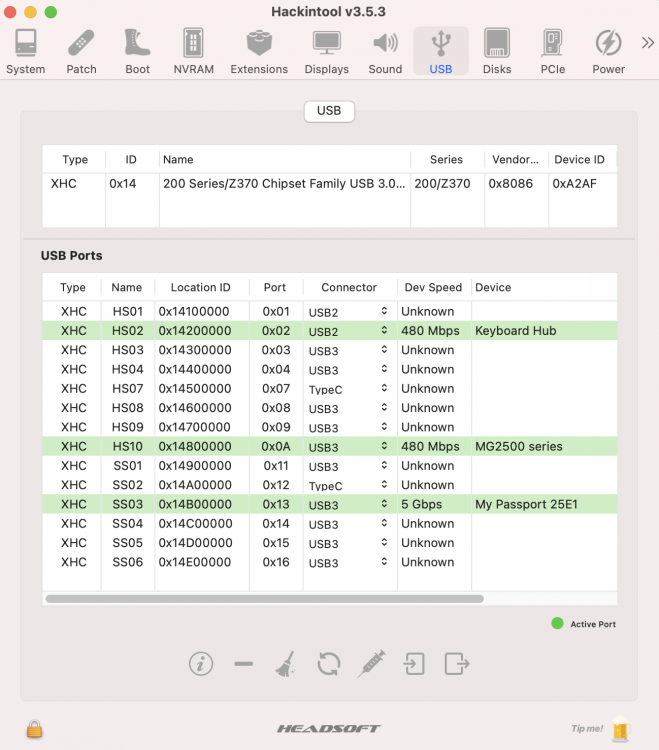Click the 5 Gbps speed cell

coord(421,504)
